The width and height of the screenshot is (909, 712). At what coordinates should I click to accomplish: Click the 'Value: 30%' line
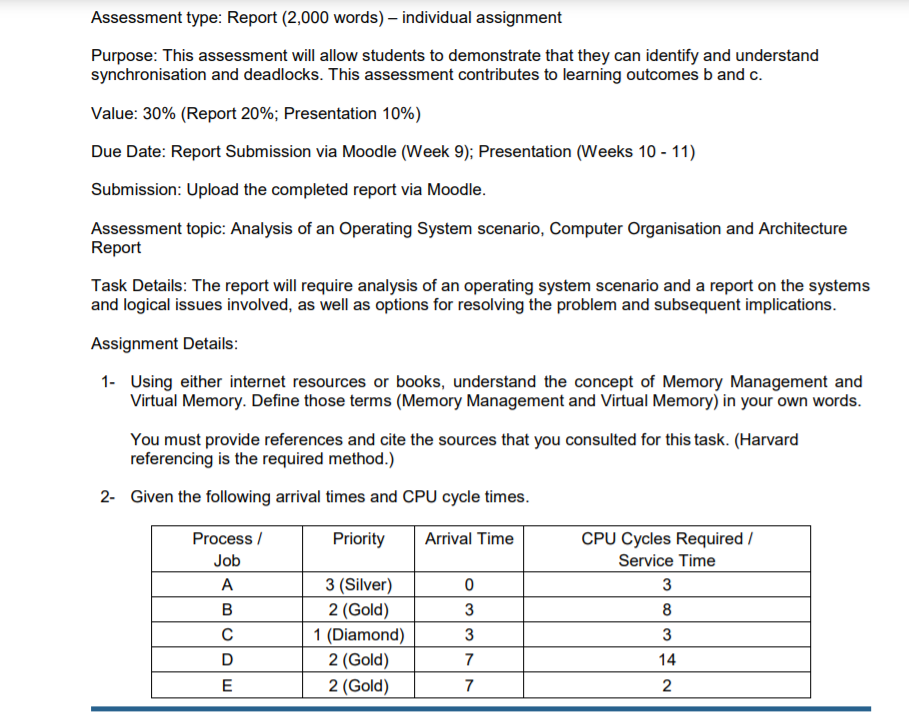[256, 114]
